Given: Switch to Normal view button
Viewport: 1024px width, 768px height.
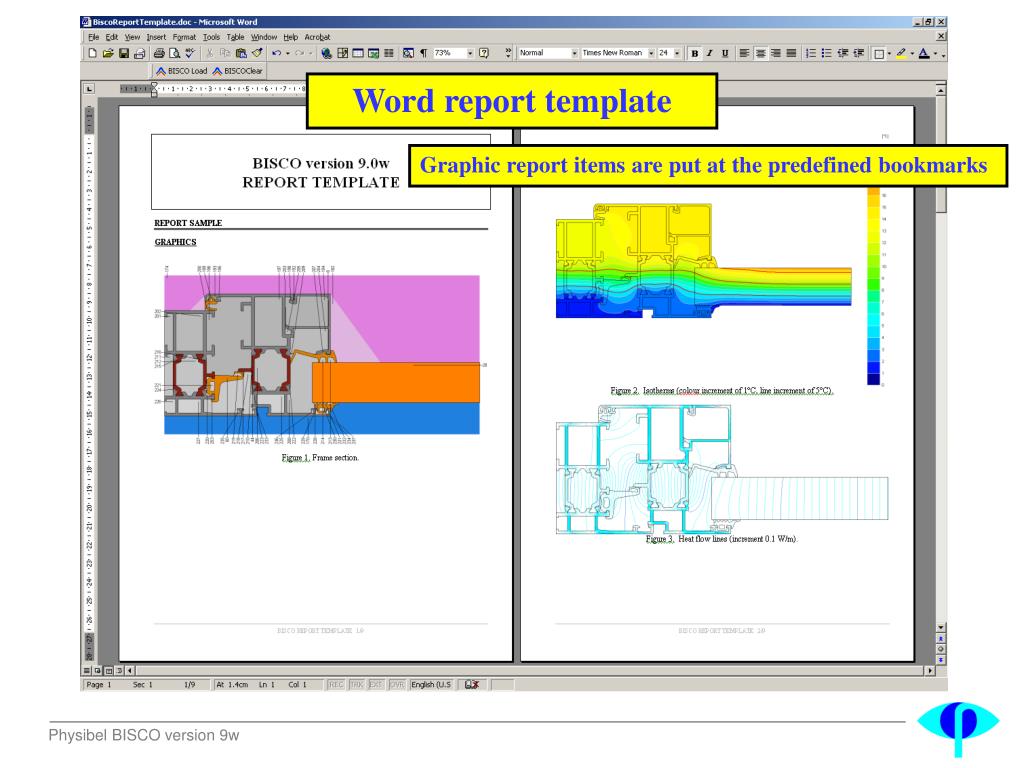Looking at the screenshot, I should tap(86, 670).
